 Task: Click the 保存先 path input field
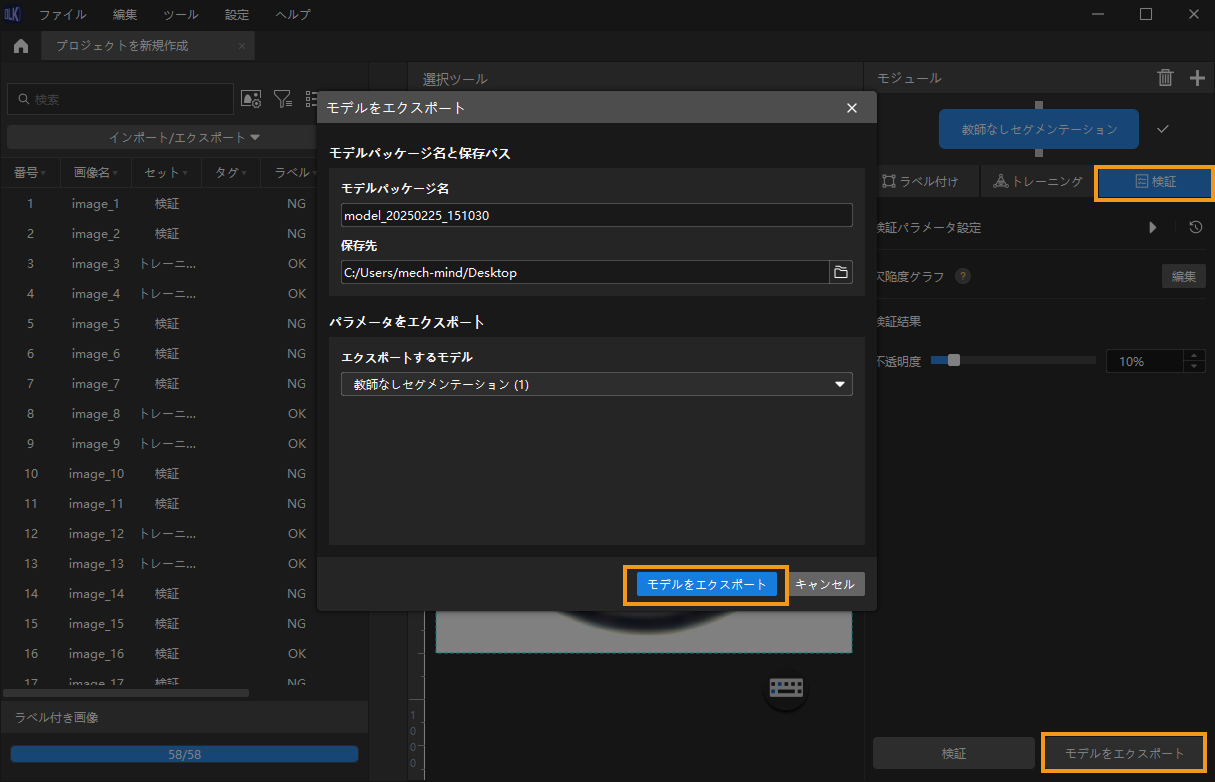pos(585,272)
